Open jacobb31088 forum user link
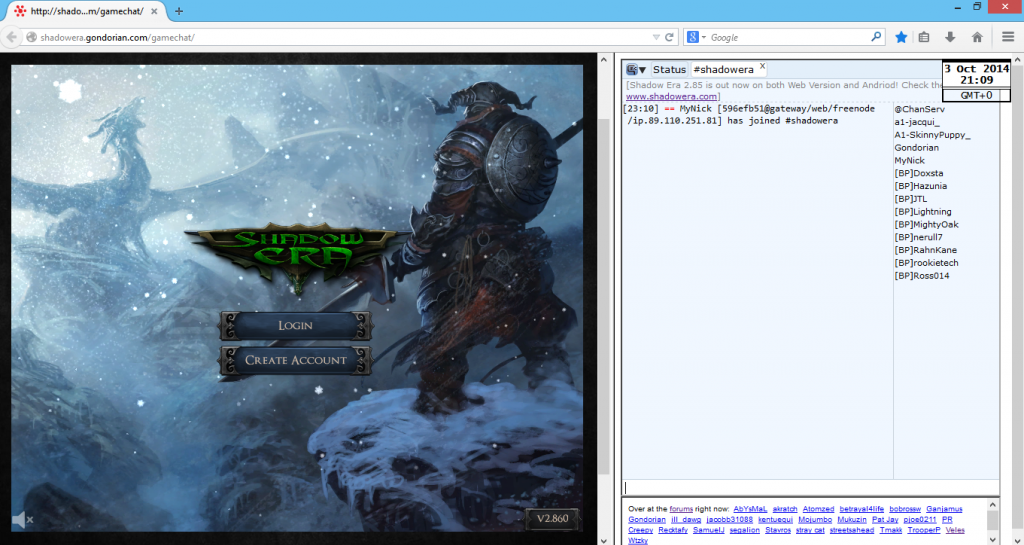 click(729, 520)
